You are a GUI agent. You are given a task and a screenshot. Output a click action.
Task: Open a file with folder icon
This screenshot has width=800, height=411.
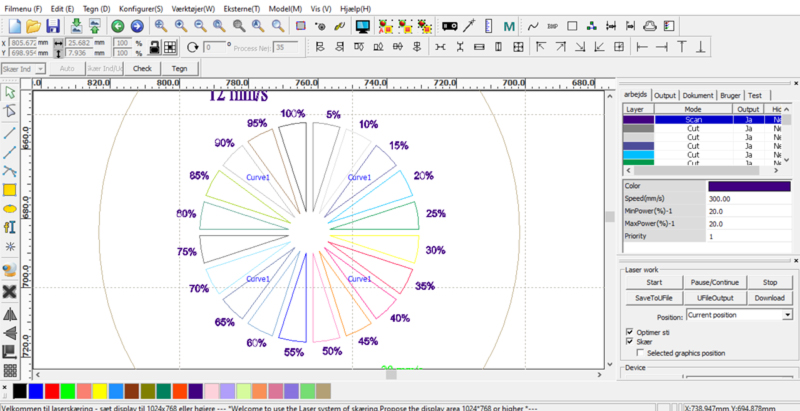click(x=33, y=25)
